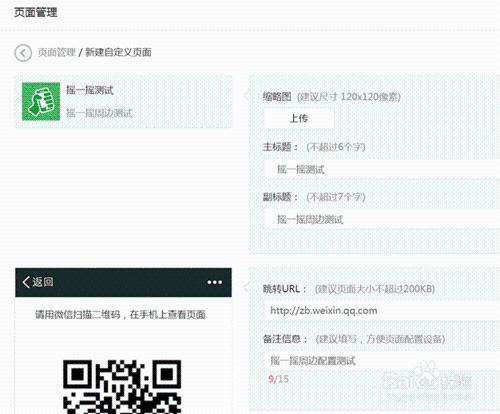The height and width of the screenshot is (414, 500).
Task: Open the 页面管理 breadcrumb link
Action: 56,52
